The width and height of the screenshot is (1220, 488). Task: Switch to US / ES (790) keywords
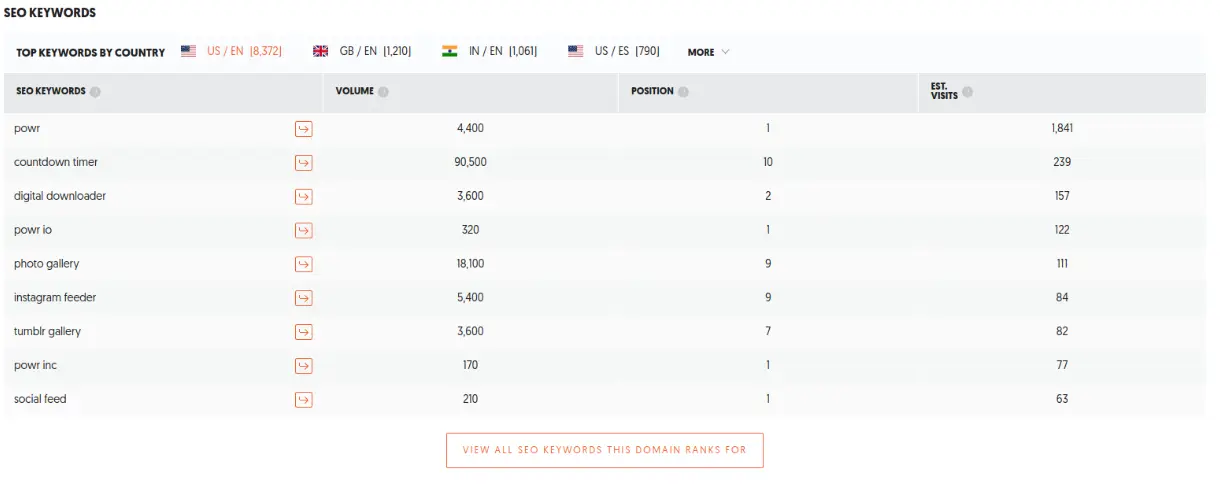(627, 51)
